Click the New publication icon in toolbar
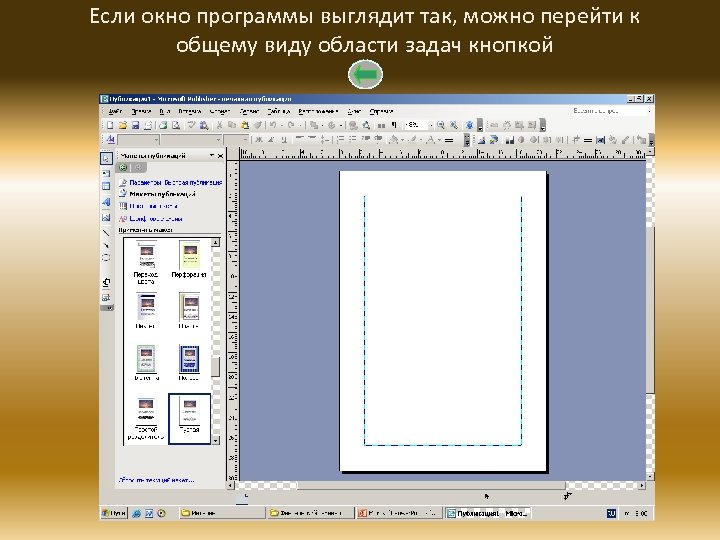720x540 pixels. click(x=110, y=125)
